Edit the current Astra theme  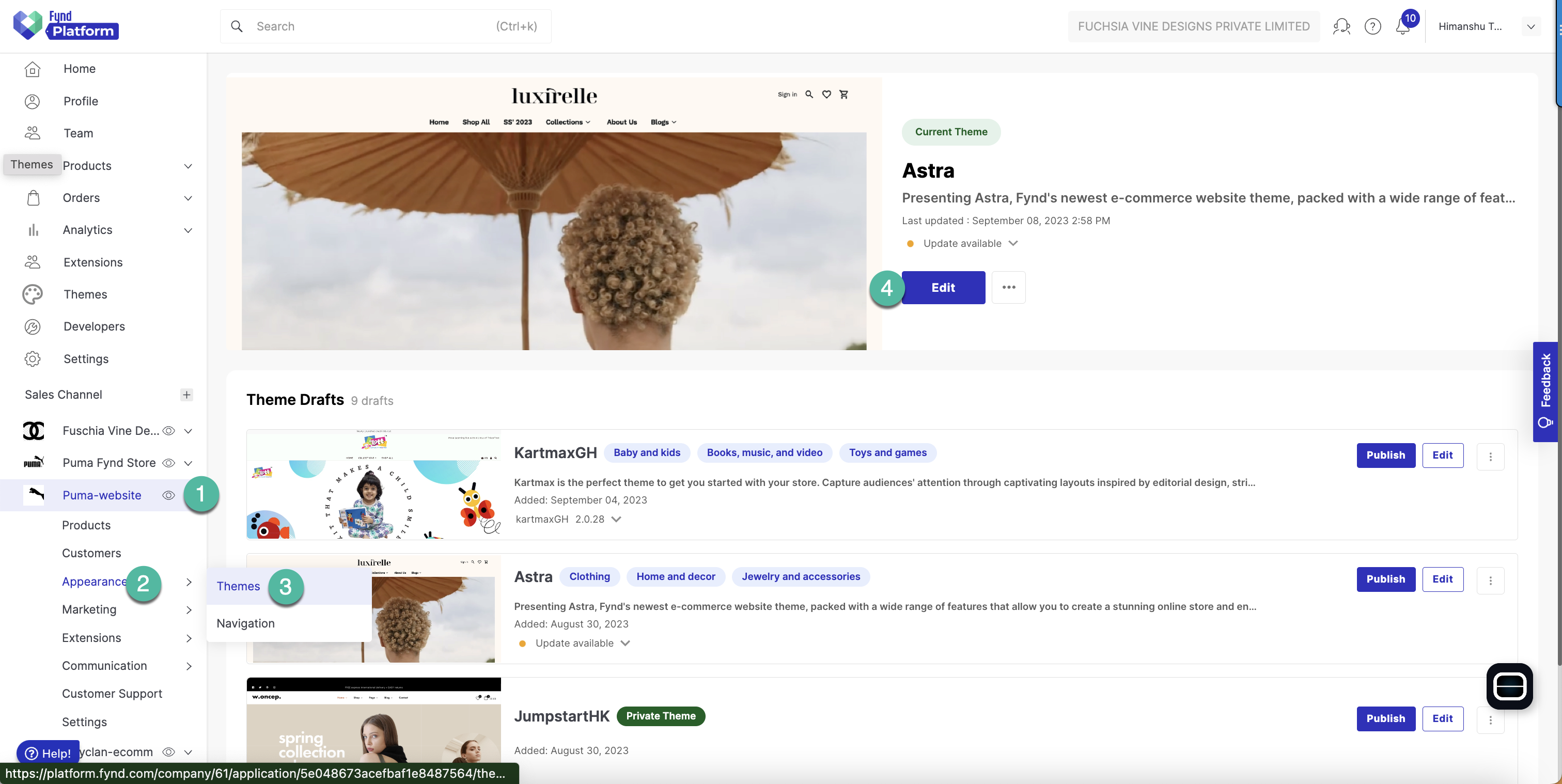[x=943, y=287]
